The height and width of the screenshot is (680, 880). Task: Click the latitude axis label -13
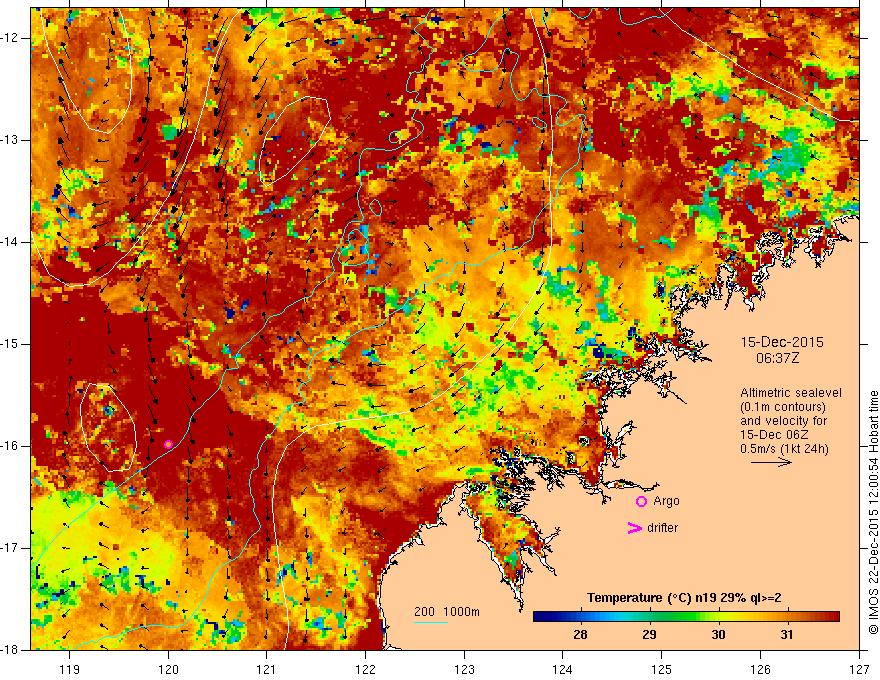[x=10, y=140]
